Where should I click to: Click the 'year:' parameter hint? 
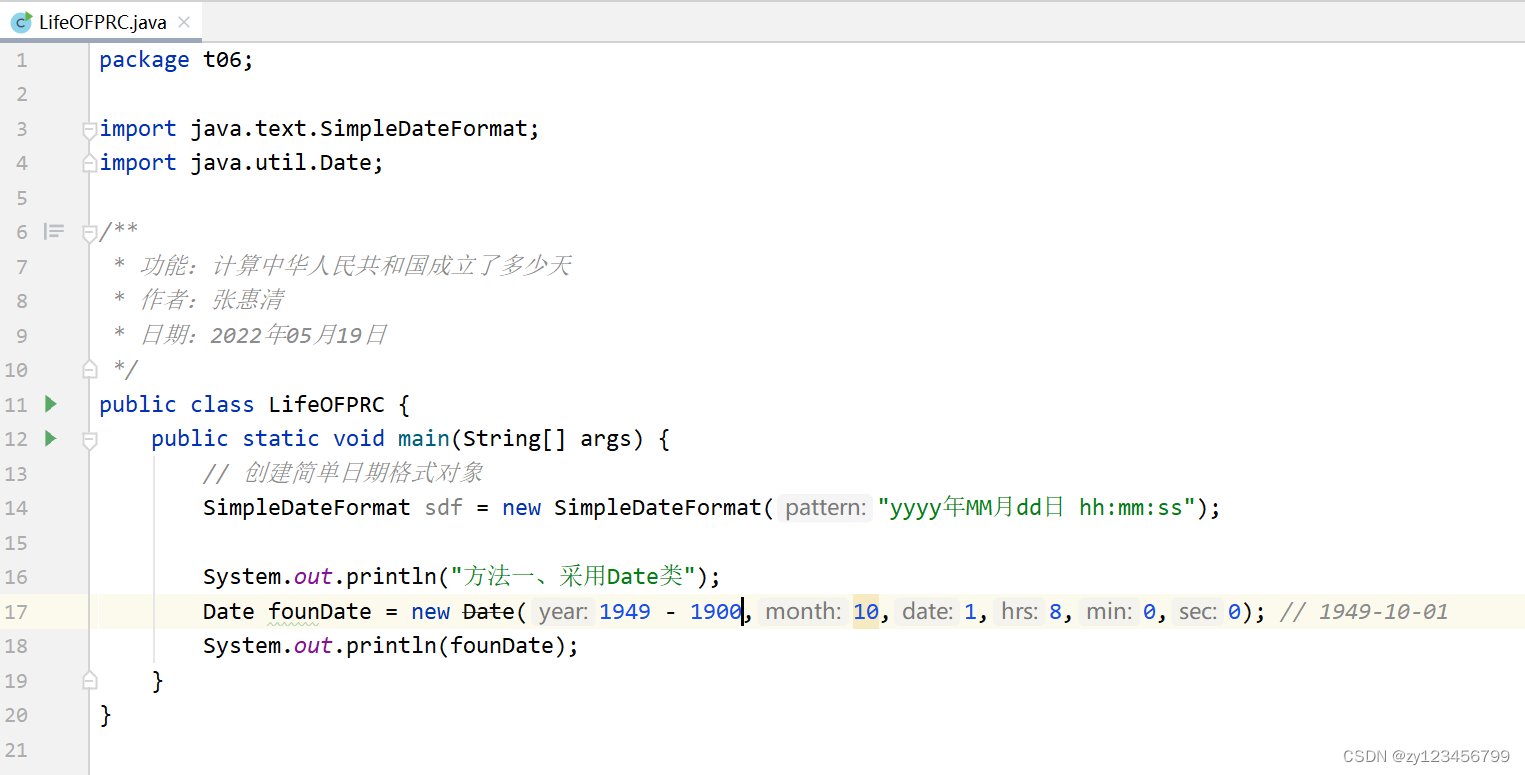click(563, 611)
